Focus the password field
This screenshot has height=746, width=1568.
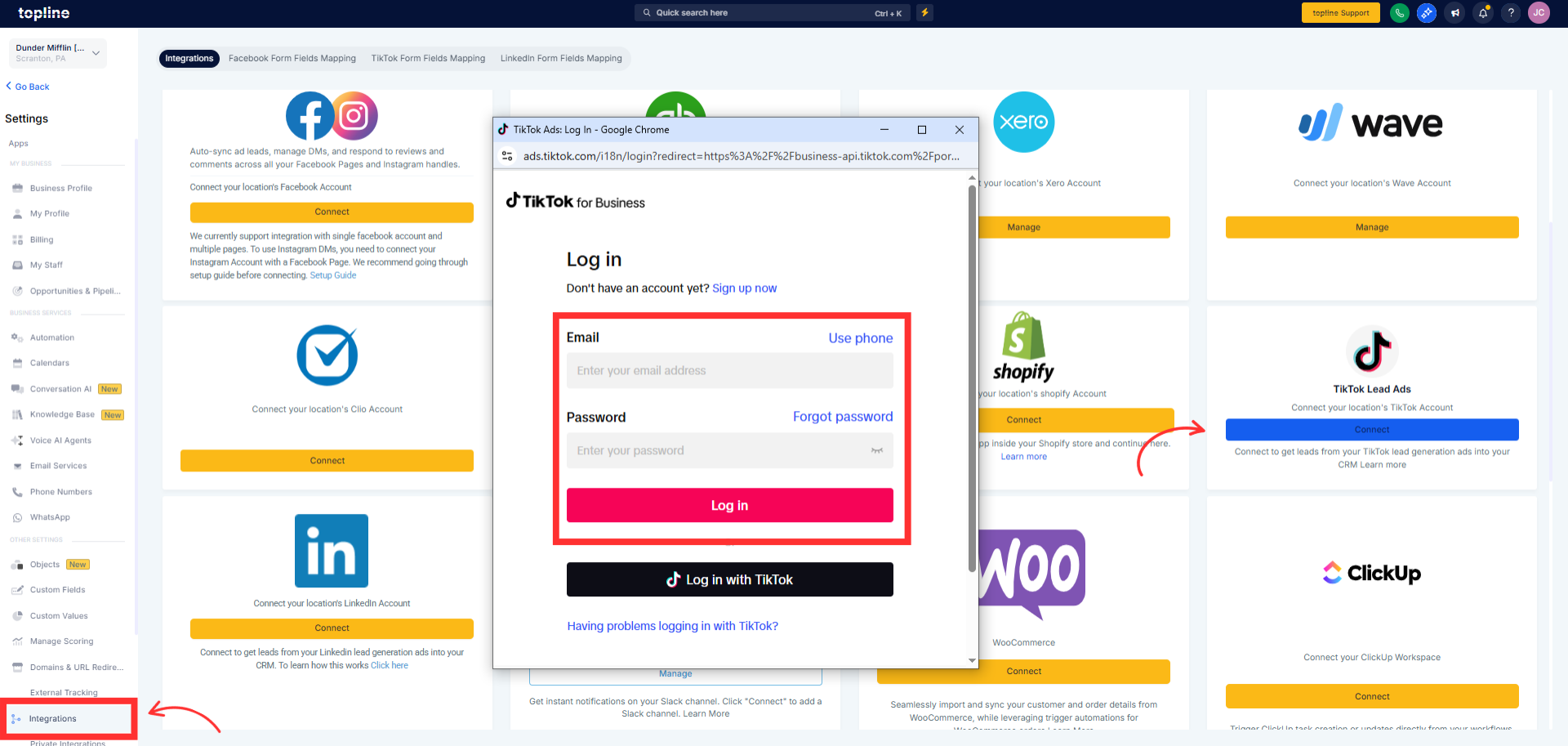tap(730, 451)
